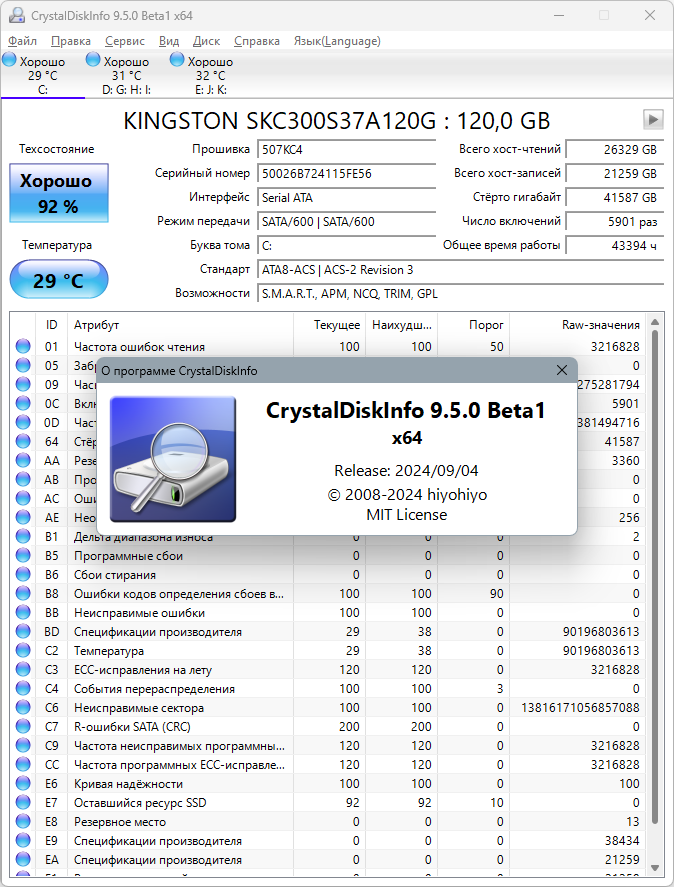Viewport: 674px width, 887px height.
Task: Click status icon for attribute AE
Action: [23, 518]
